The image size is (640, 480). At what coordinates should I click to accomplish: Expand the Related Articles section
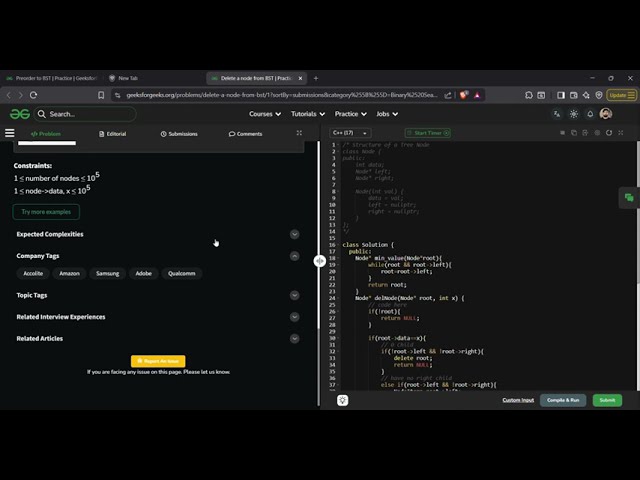[x=294, y=338]
